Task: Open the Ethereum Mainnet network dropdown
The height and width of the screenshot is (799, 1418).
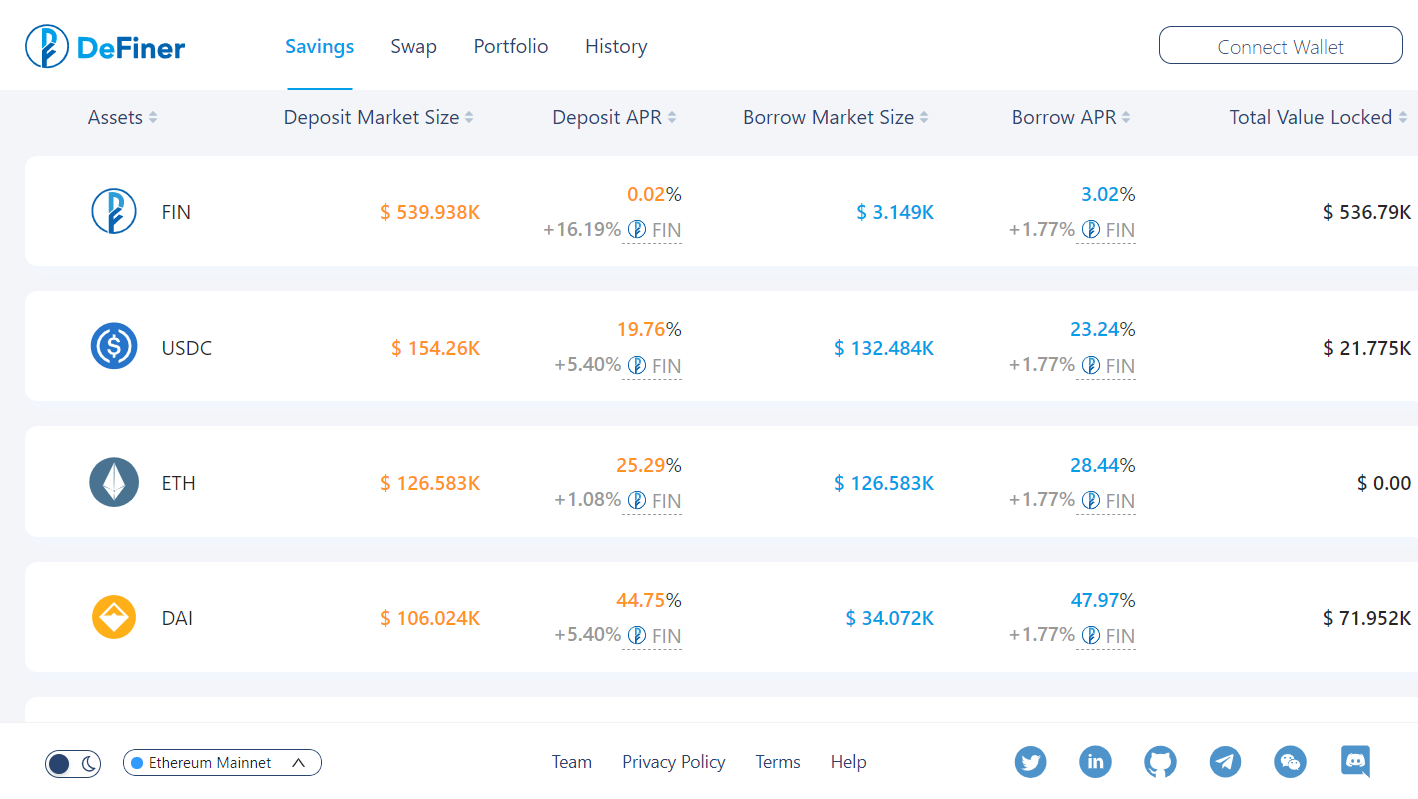Action: (222, 763)
